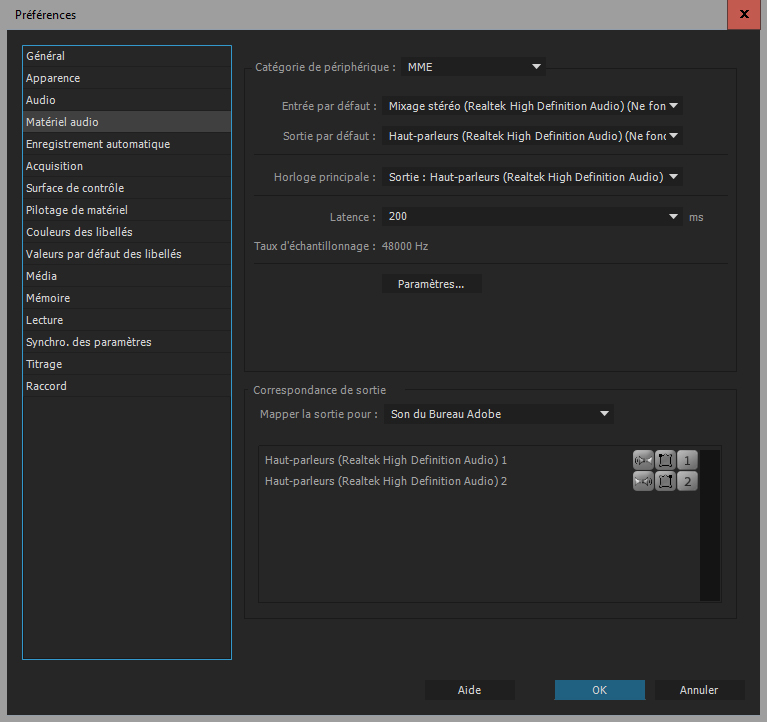Expand the Sortie par défaut dropdown
This screenshot has height=722, width=767.
tap(532, 136)
